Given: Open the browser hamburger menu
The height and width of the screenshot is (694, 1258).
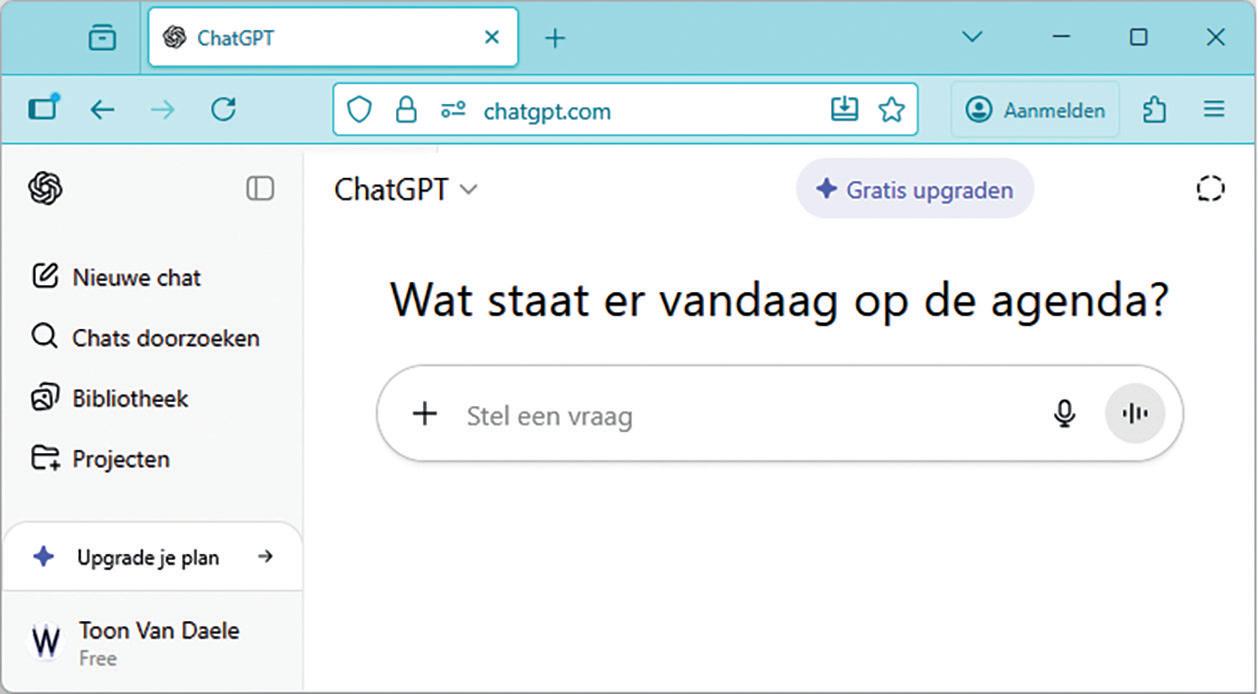Looking at the screenshot, I should 1214,110.
